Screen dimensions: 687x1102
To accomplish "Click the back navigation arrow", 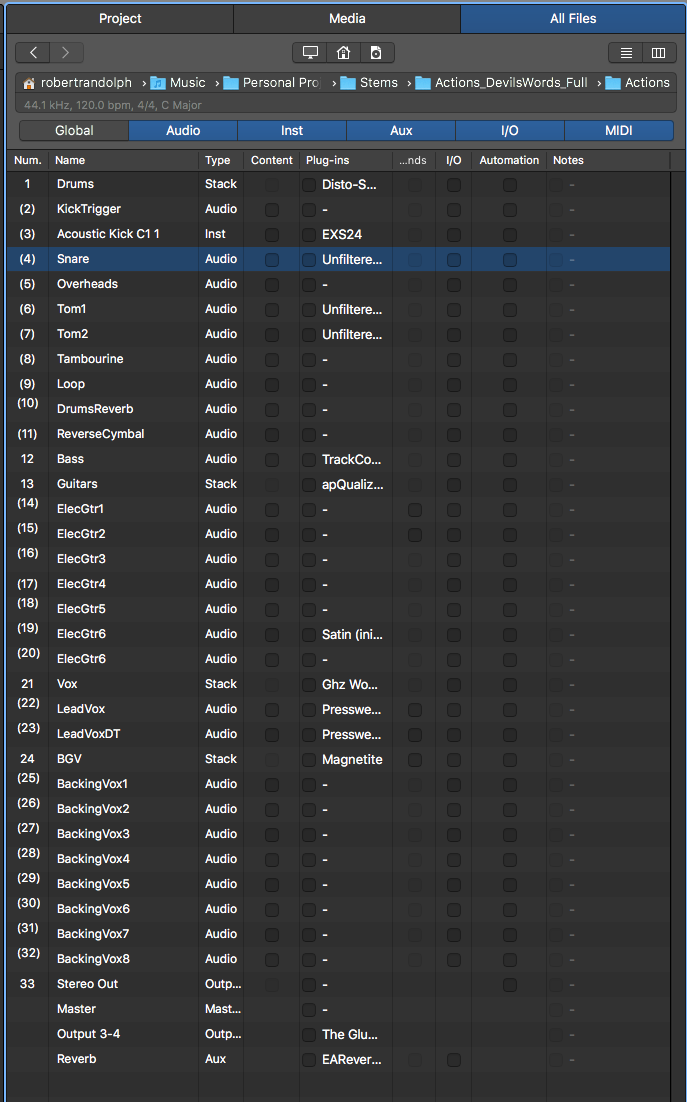I will point(33,53).
